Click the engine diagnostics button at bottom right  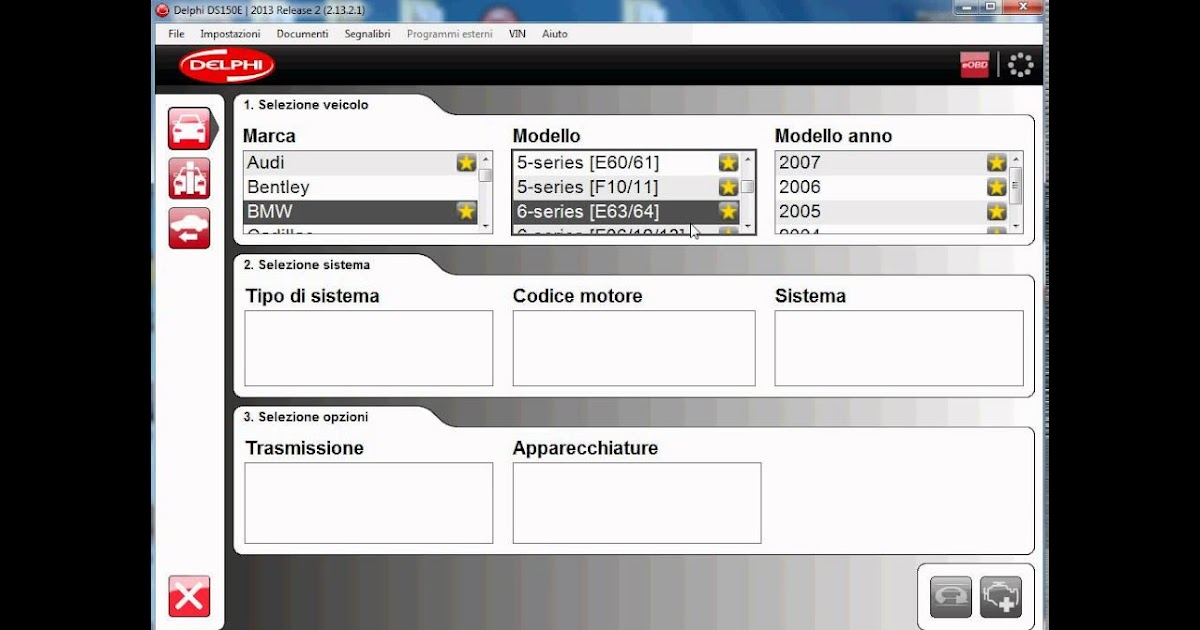[x=1001, y=597]
